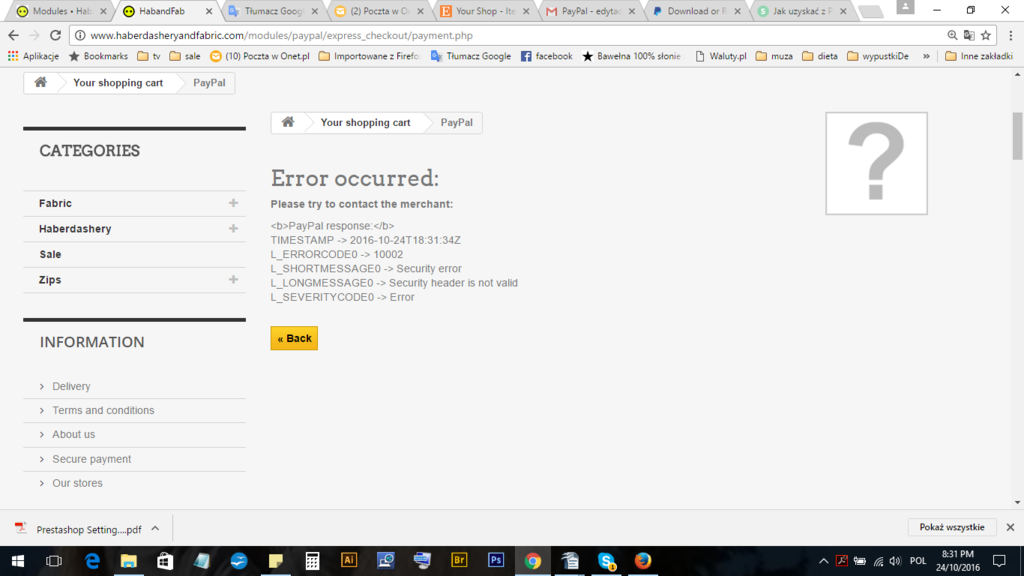Launch Adobe Illustrator from the taskbar

coord(349,561)
